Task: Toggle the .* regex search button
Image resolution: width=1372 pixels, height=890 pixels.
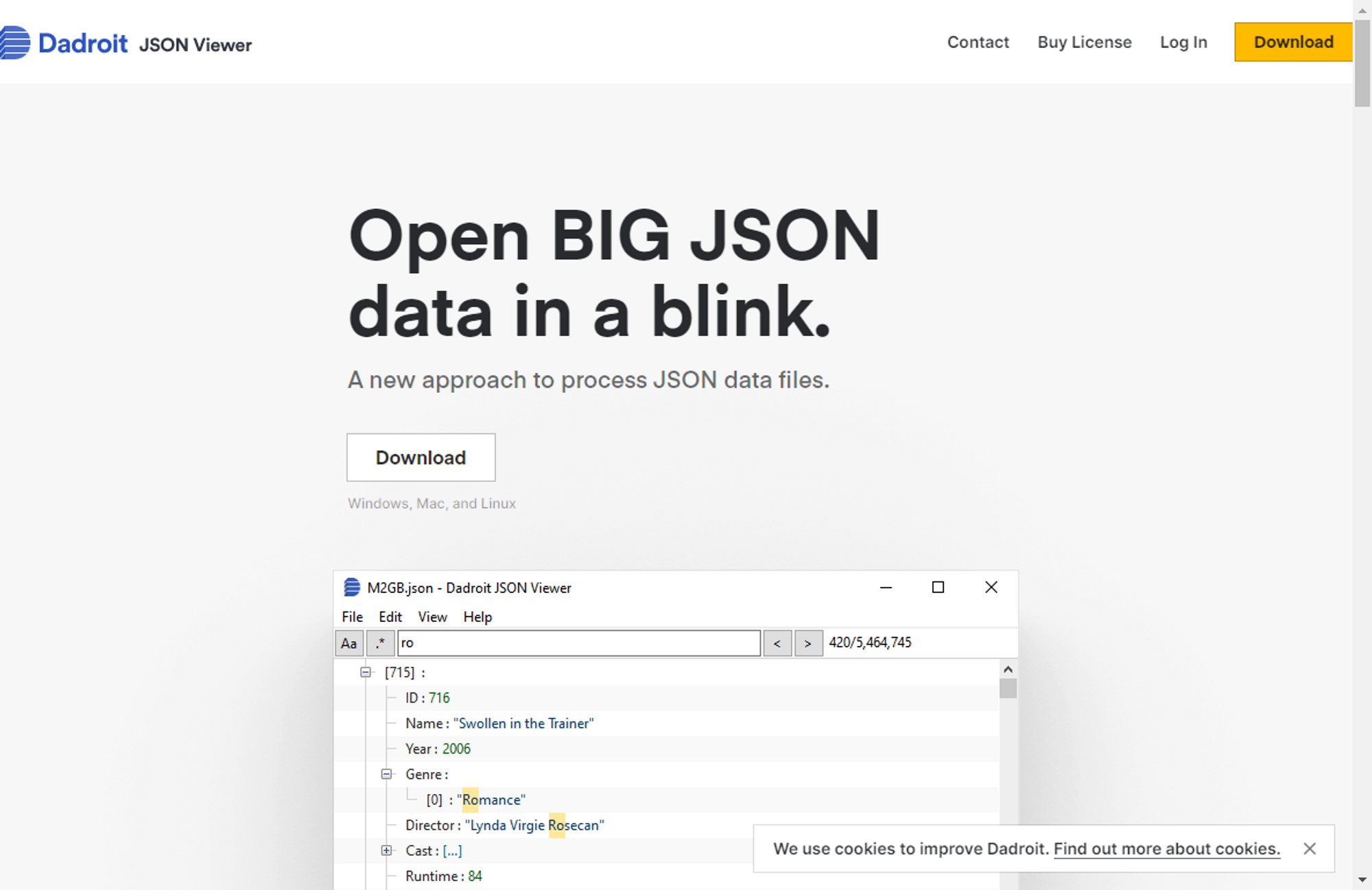Action: click(x=381, y=643)
